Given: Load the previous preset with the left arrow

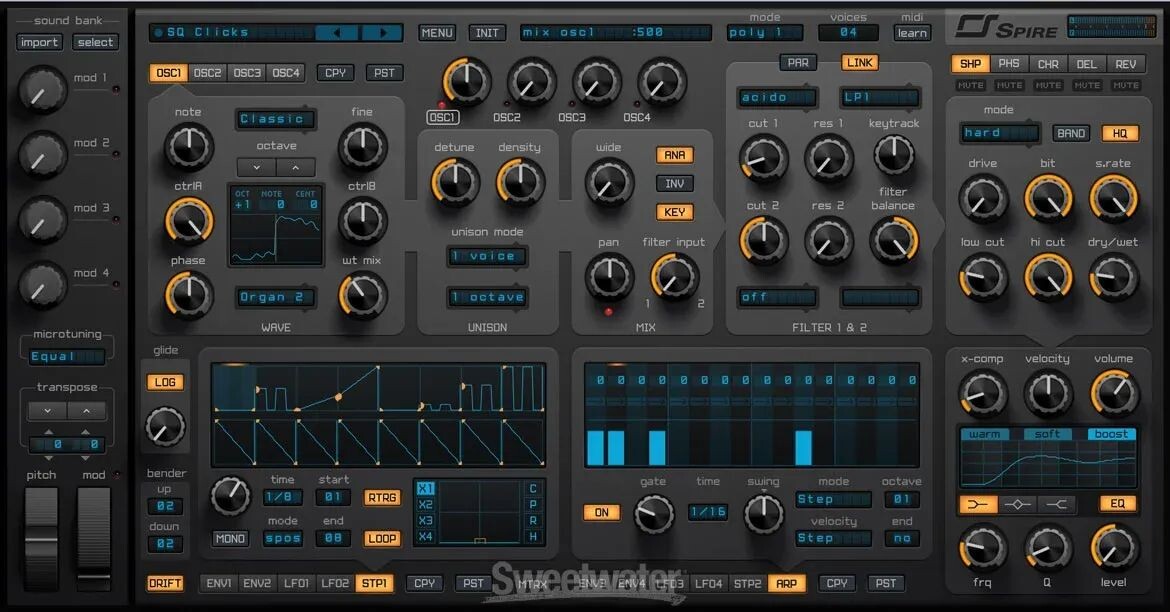Looking at the screenshot, I should (337, 33).
